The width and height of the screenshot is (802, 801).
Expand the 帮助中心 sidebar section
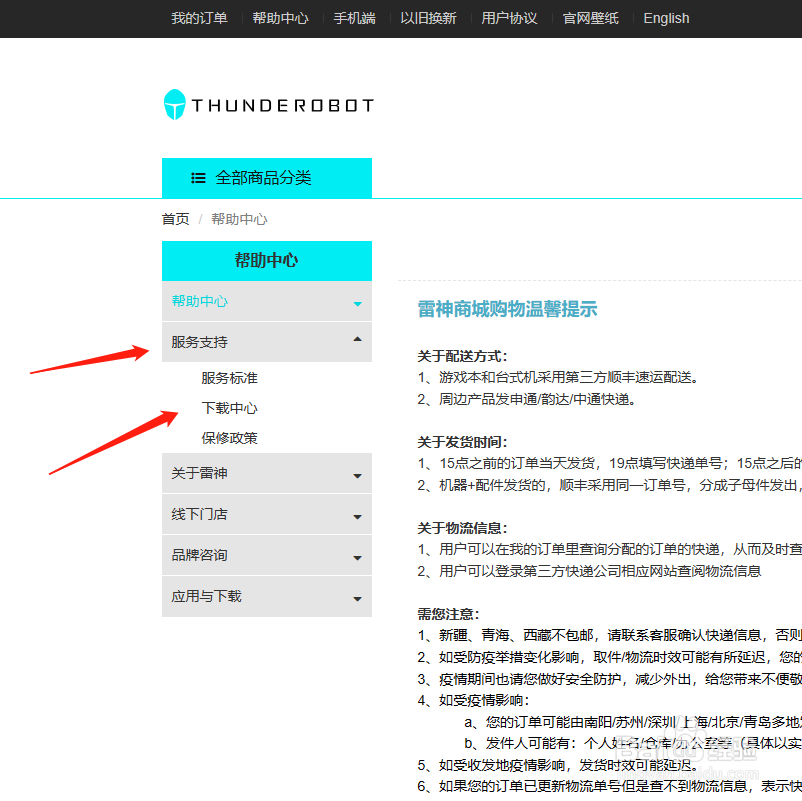(x=267, y=301)
